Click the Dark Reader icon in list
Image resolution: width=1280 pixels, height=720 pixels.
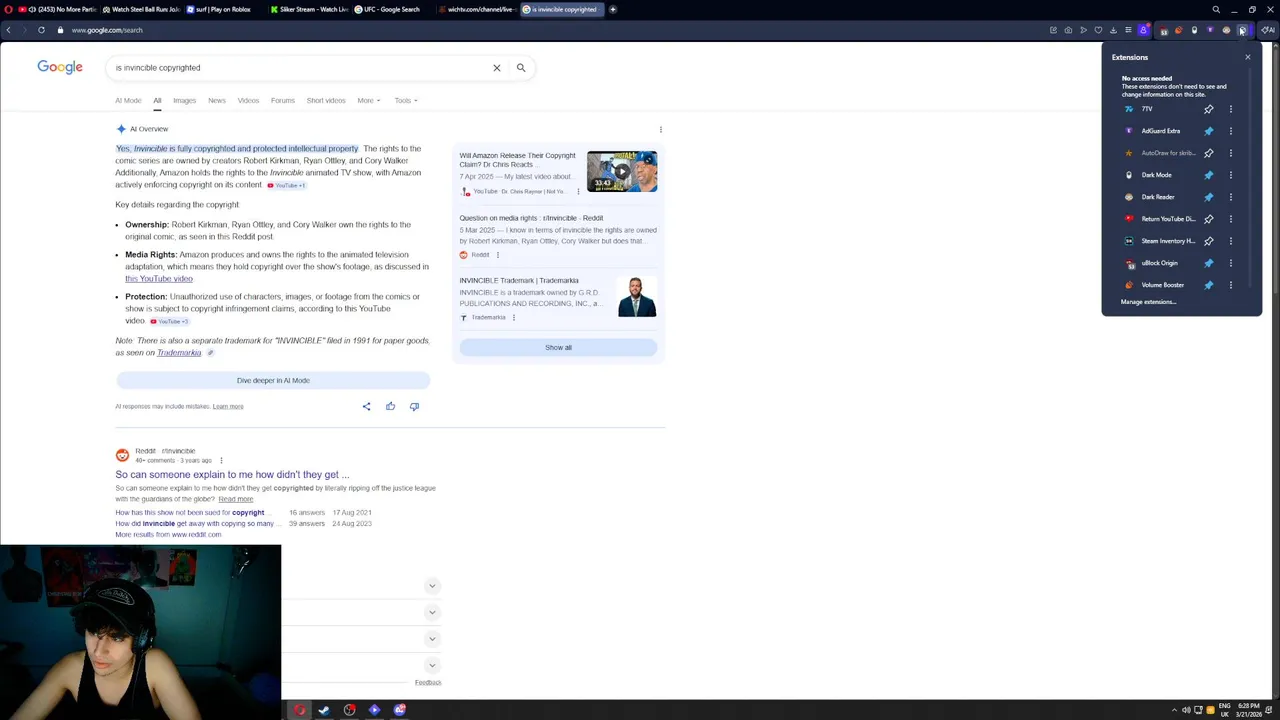click(x=1129, y=197)
